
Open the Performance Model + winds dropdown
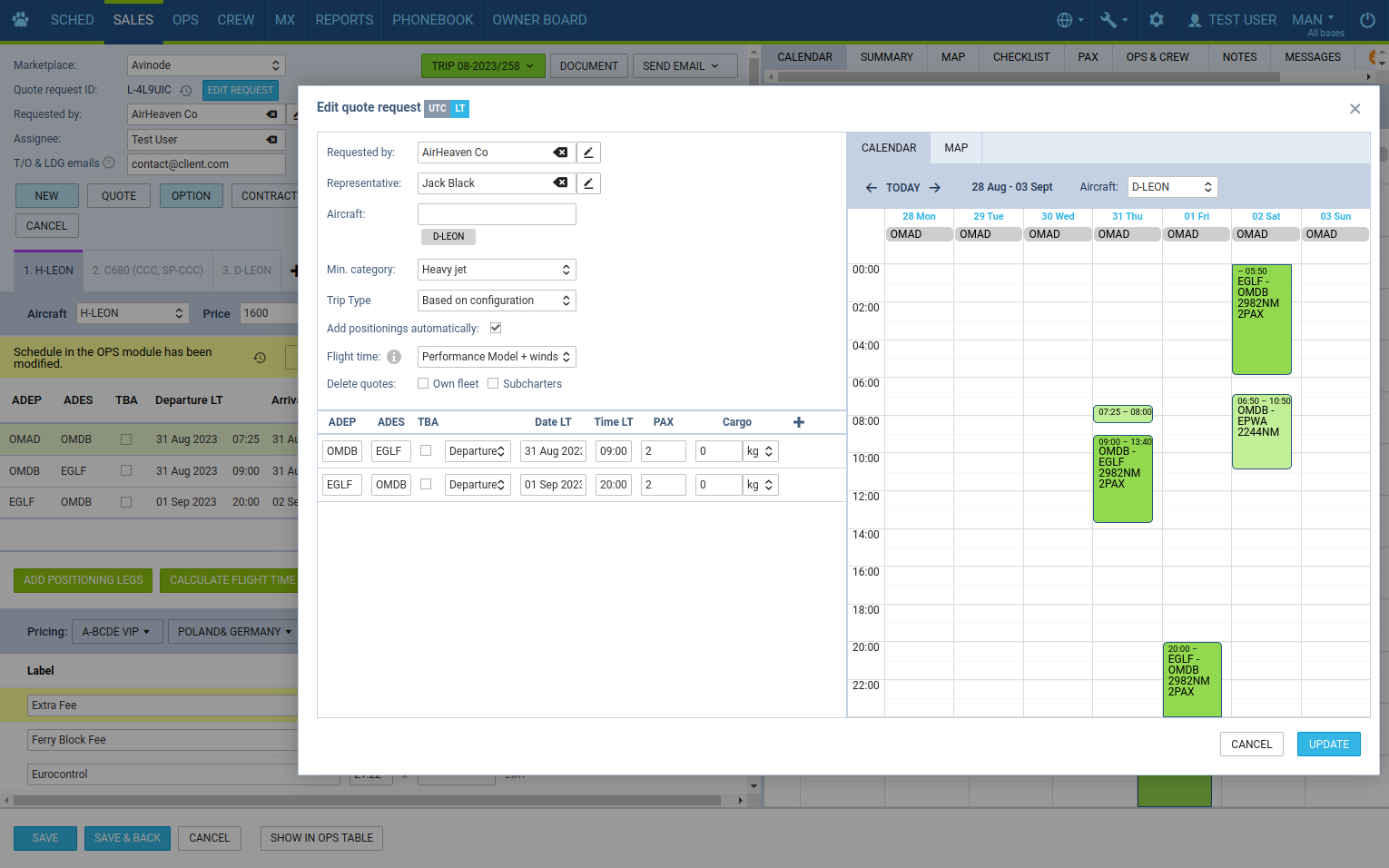497,357
